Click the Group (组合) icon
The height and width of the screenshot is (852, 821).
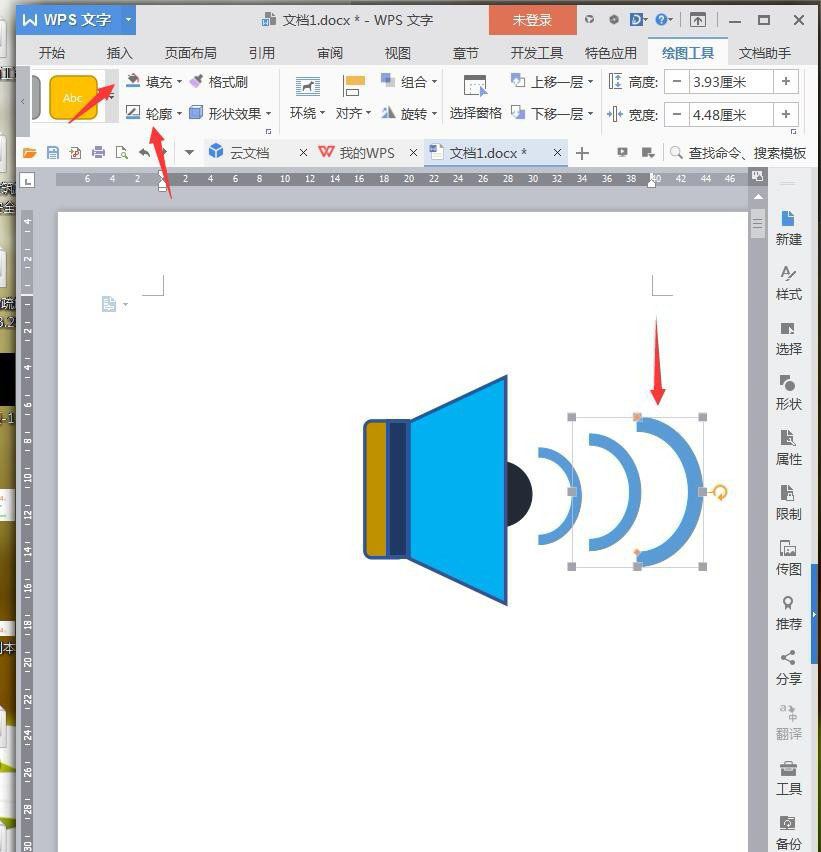[x=388, y=80]
